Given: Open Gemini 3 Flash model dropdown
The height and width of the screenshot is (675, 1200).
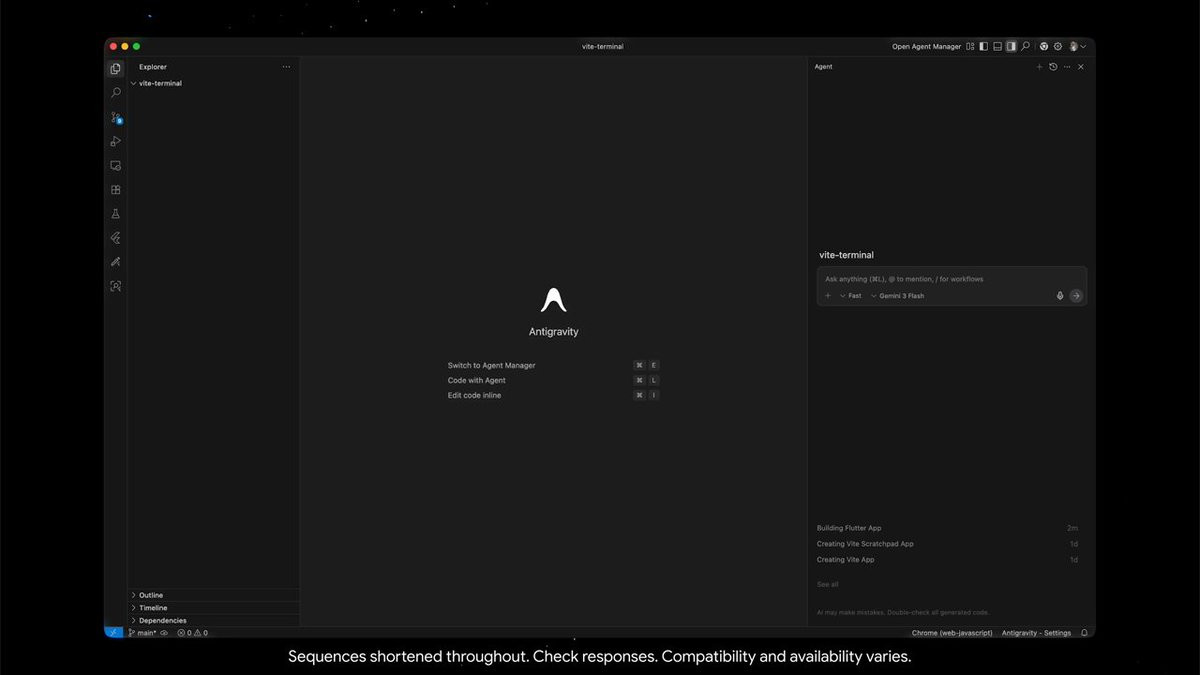Looking at the screenshot, I should pyautogui.click(x=898, y=296).
